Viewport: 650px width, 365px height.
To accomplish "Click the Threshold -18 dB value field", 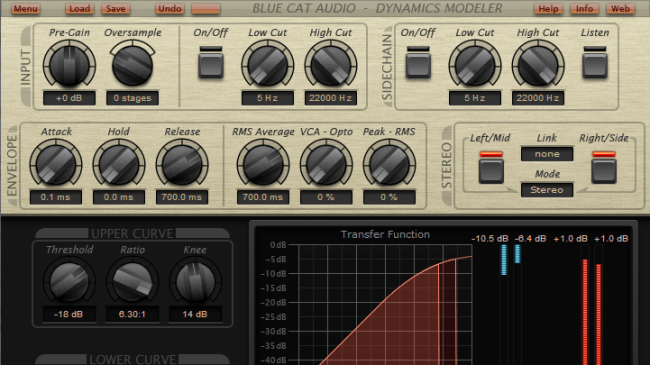I will [69, 314].
